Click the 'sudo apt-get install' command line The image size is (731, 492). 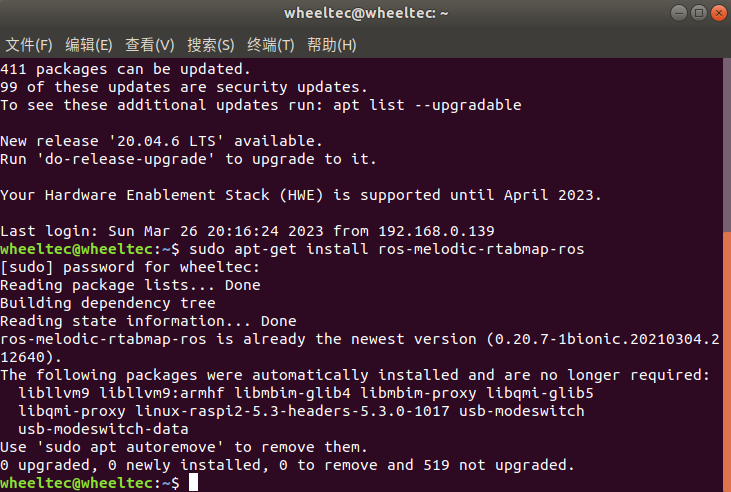click(386, 249)
